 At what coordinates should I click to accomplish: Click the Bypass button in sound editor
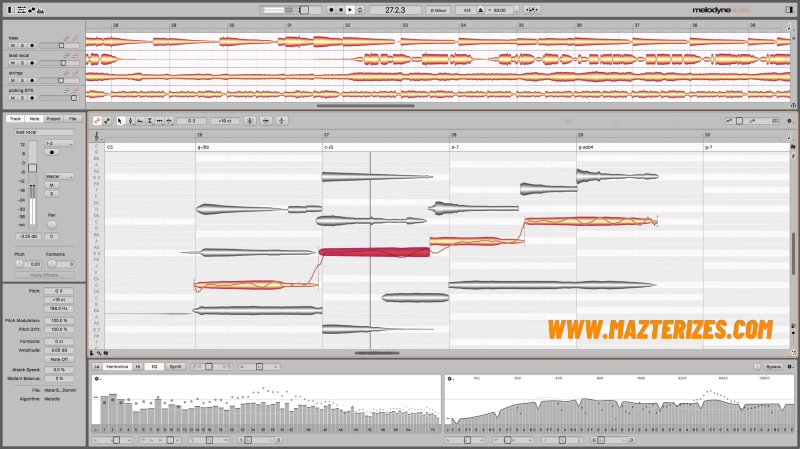click(773, 366)
